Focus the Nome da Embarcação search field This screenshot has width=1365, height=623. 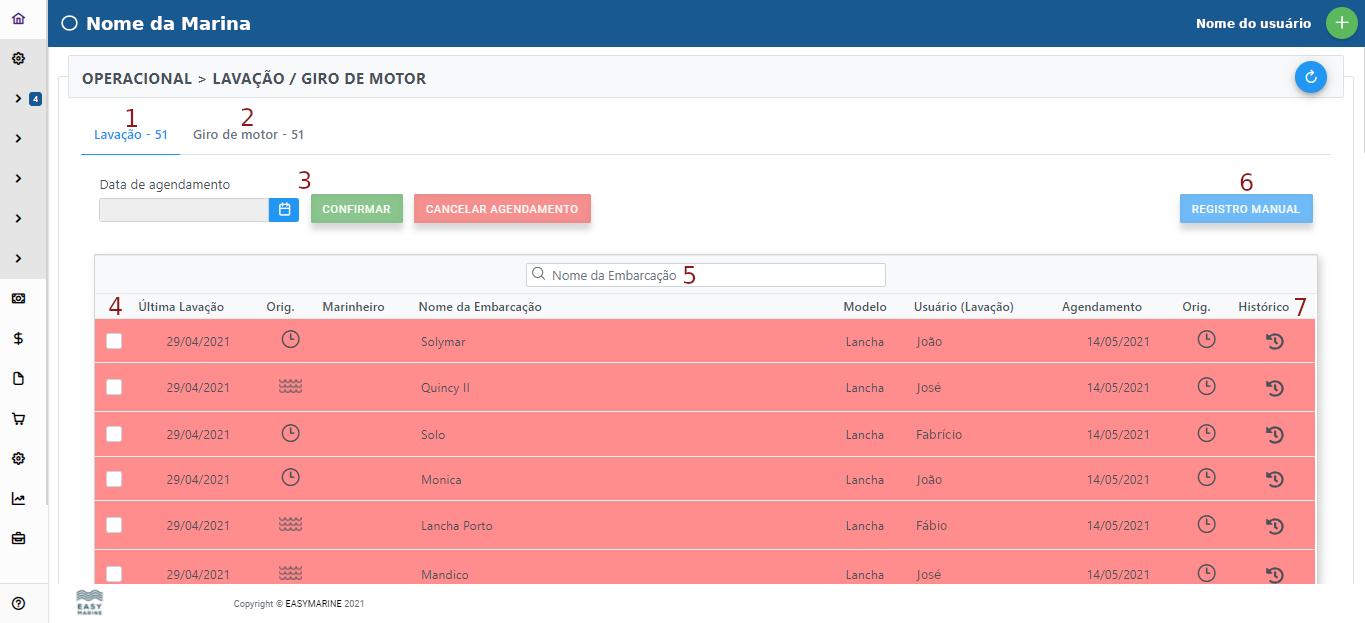tap(710, 275)
